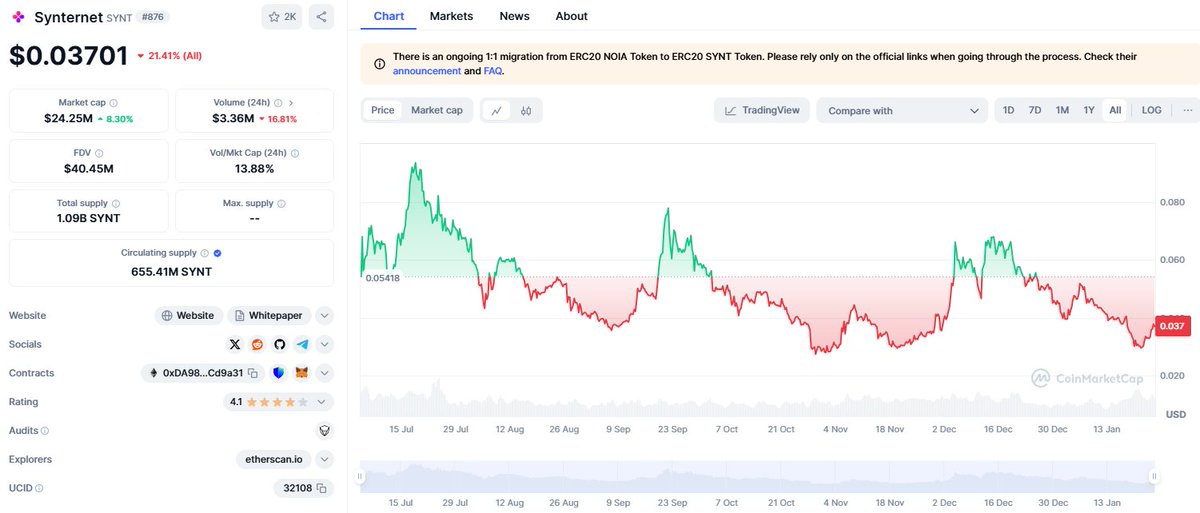Click the info icon next to Max. supply
The image size is (1200, 513).
(x=283, y=203)
